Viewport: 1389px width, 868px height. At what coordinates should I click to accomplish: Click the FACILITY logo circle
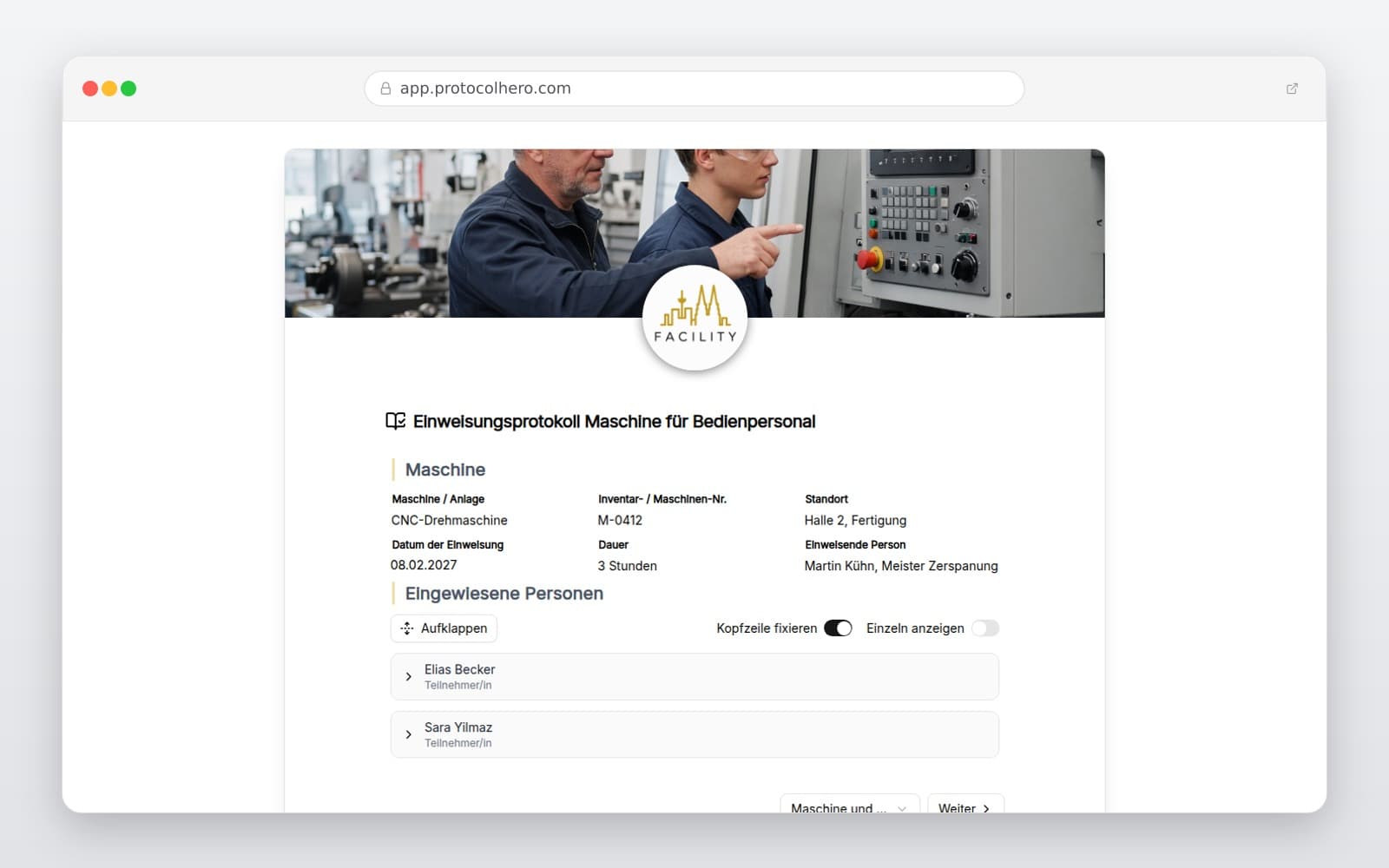694,318
